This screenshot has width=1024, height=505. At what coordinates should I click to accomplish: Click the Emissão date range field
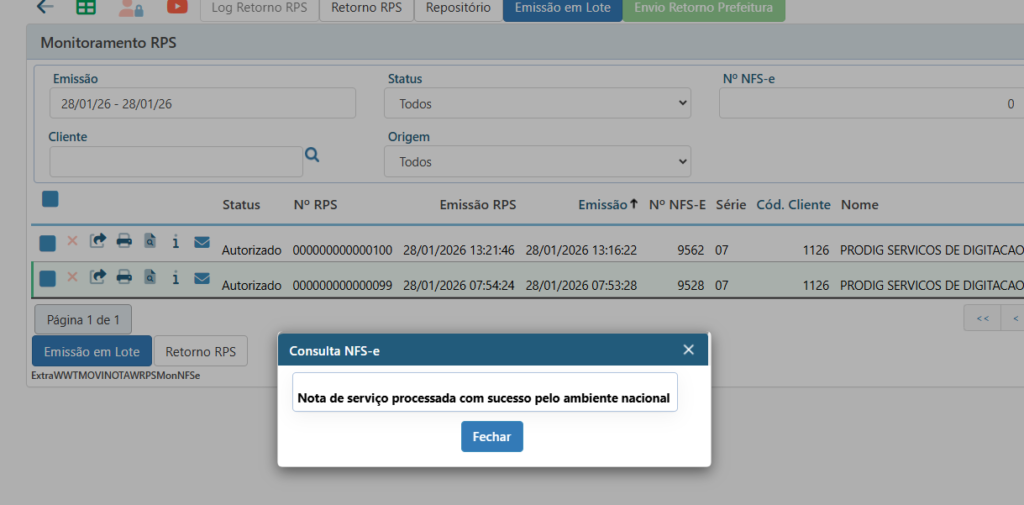coord(202,103)
